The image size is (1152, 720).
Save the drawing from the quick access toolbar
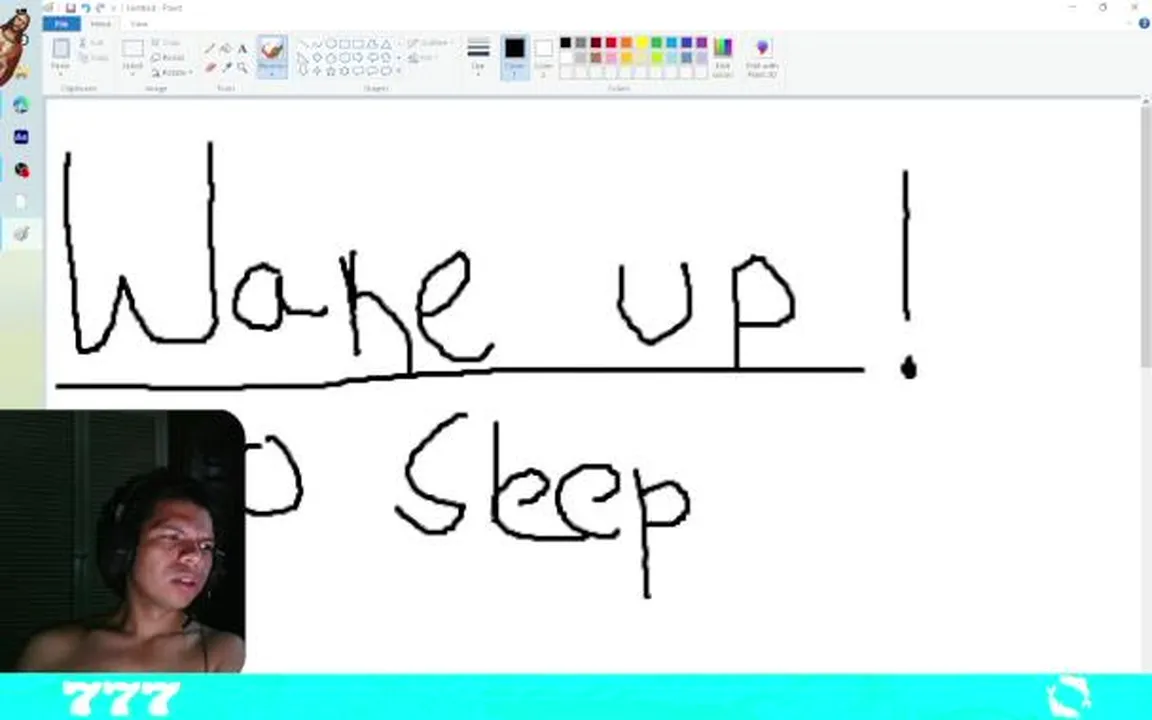pos(71,8)
